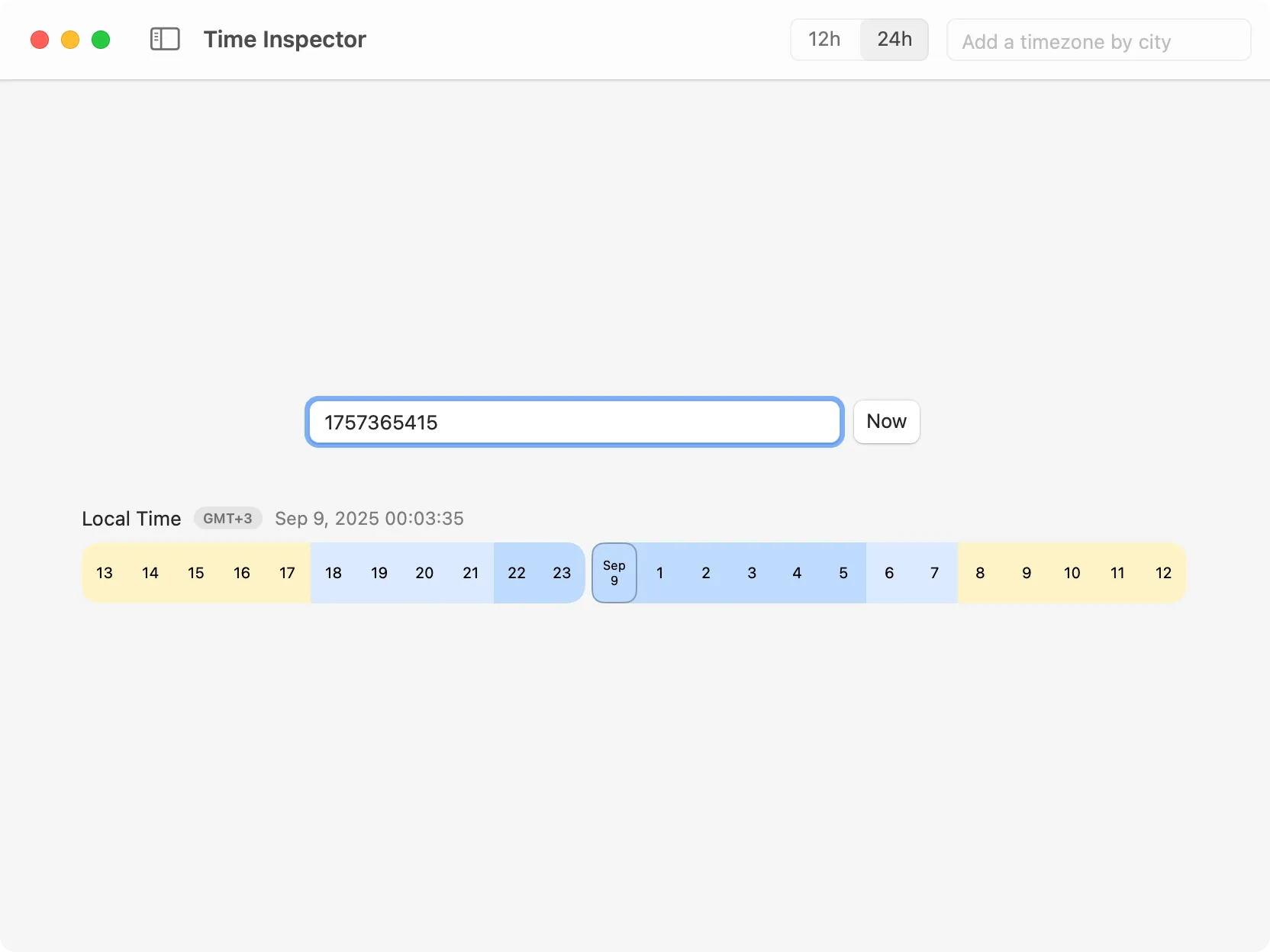Select hour 13 on the timeline

[104, 573]
